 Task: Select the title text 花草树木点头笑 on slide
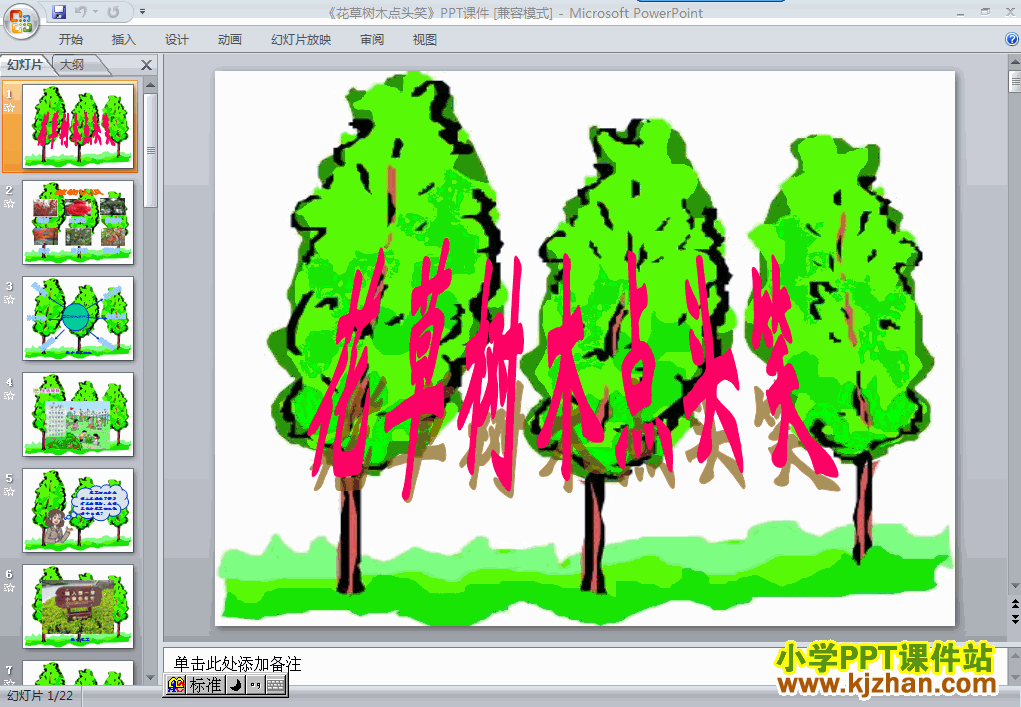[x=573, y=368]
